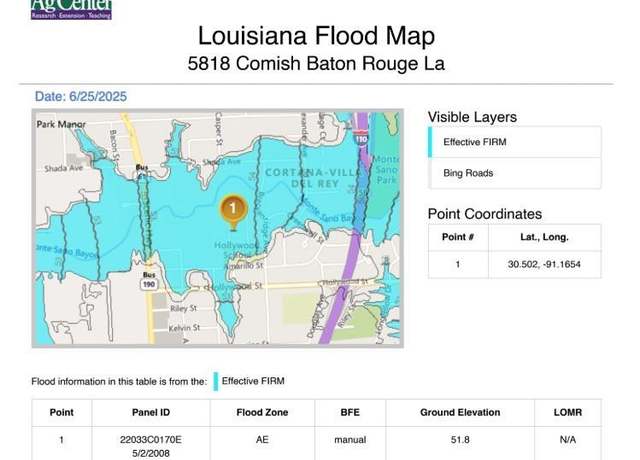The height and width of the screenshot is (460, 640).
Task: Select the Effective FIRM visible layer
Action: tap(475, 142)
